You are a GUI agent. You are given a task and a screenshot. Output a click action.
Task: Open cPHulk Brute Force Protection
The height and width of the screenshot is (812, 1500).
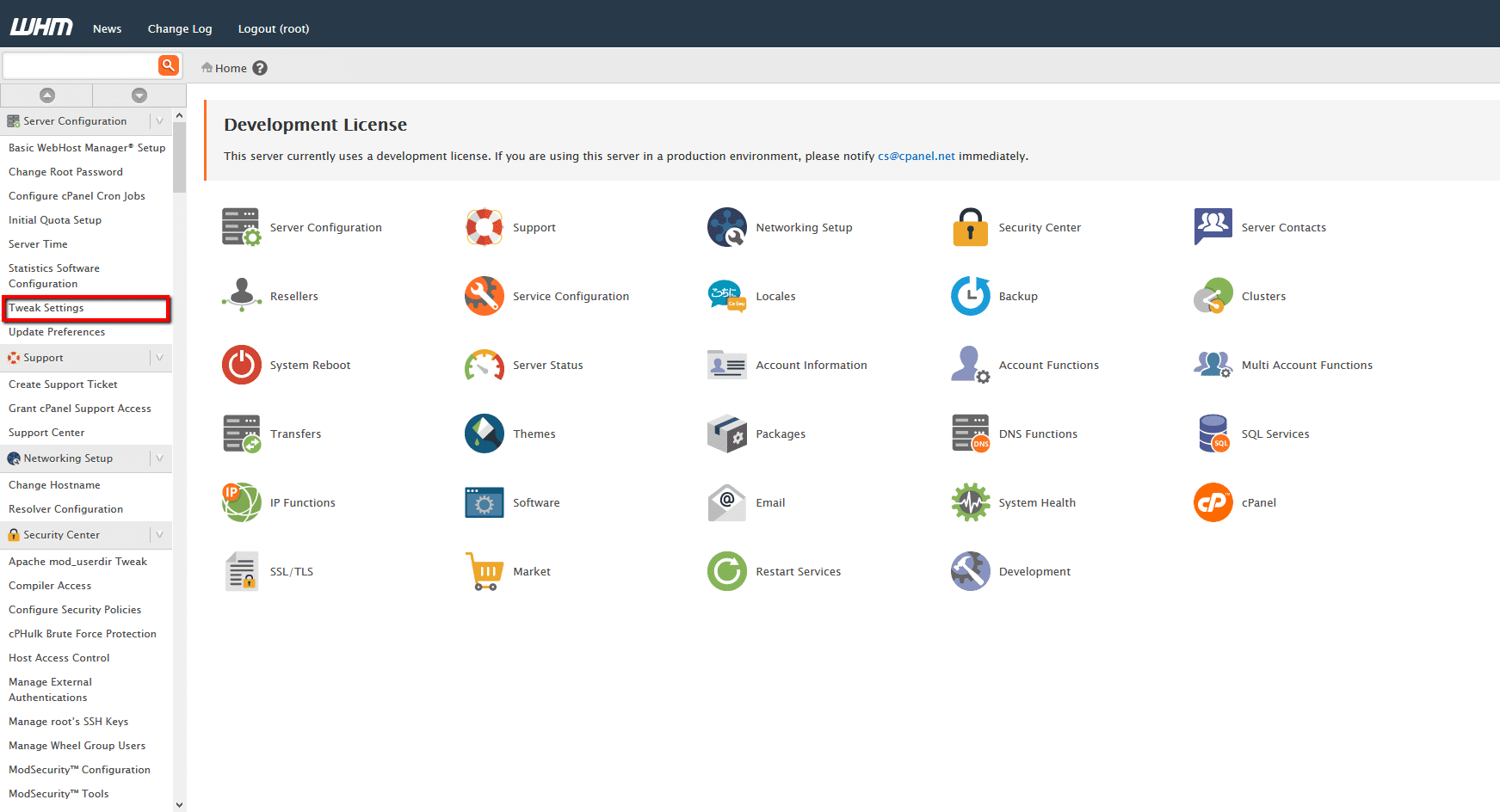[83, 634]
